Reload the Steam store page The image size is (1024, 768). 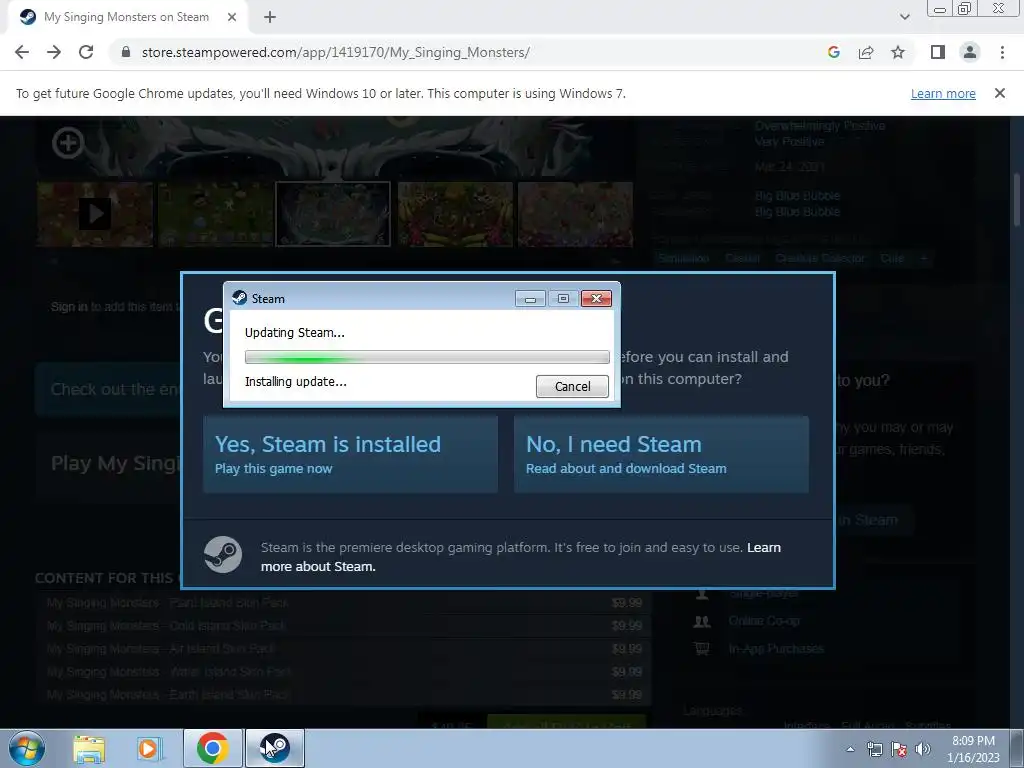(x=86, y=52)
